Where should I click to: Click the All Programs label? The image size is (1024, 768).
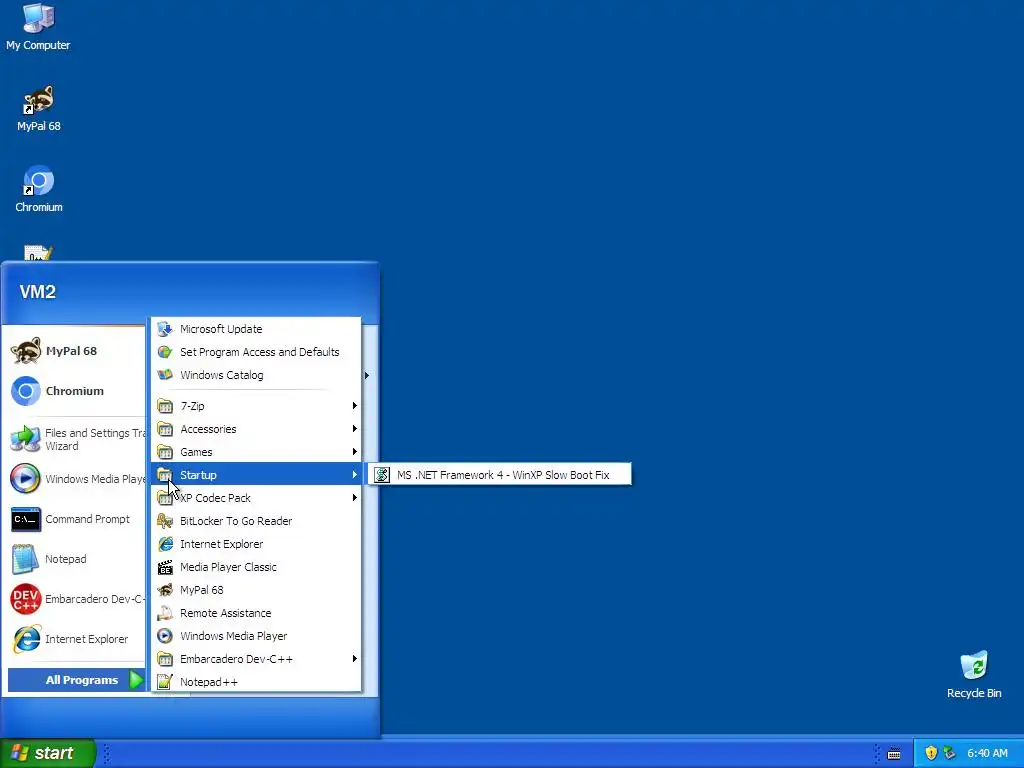[82, 680]
